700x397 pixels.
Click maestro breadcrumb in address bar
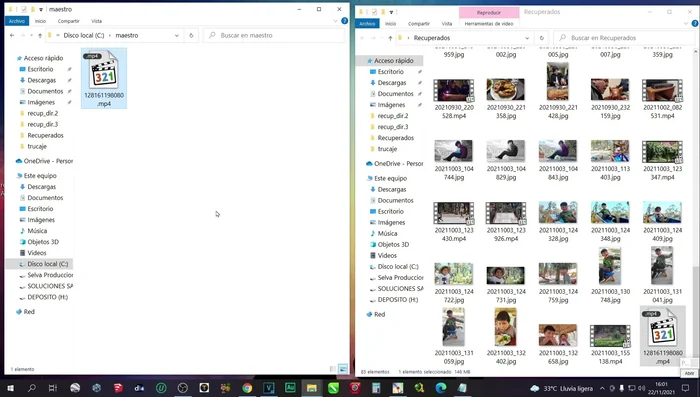point(127,35)
